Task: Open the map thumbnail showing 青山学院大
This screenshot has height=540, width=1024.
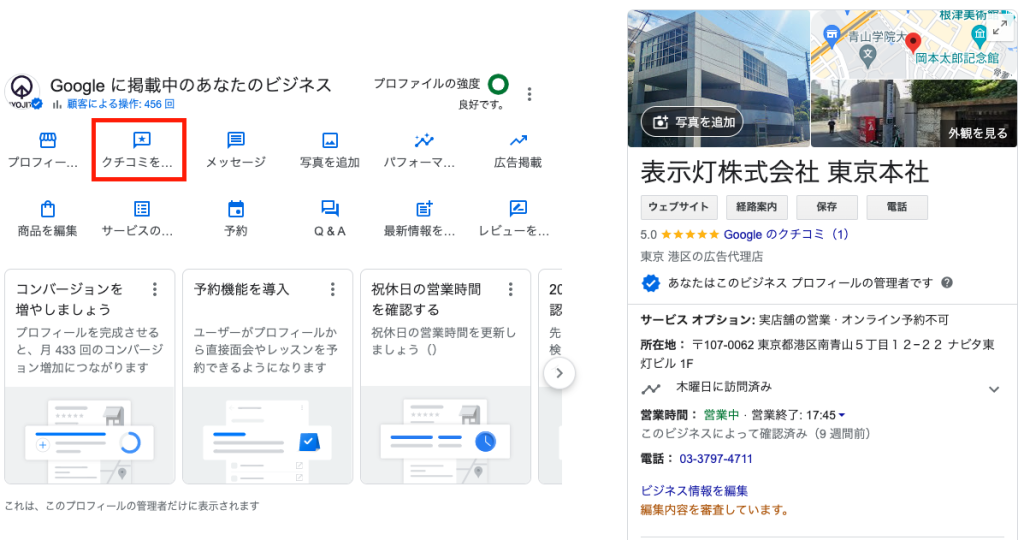Action: click(914, 44)
